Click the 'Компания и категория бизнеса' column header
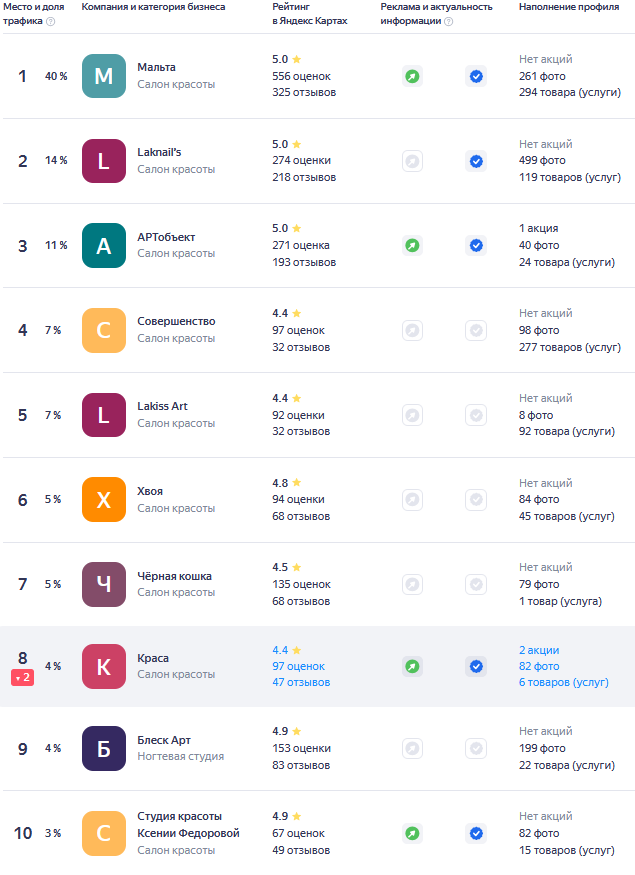Screen dimensions: 635x875 [153, 7]
